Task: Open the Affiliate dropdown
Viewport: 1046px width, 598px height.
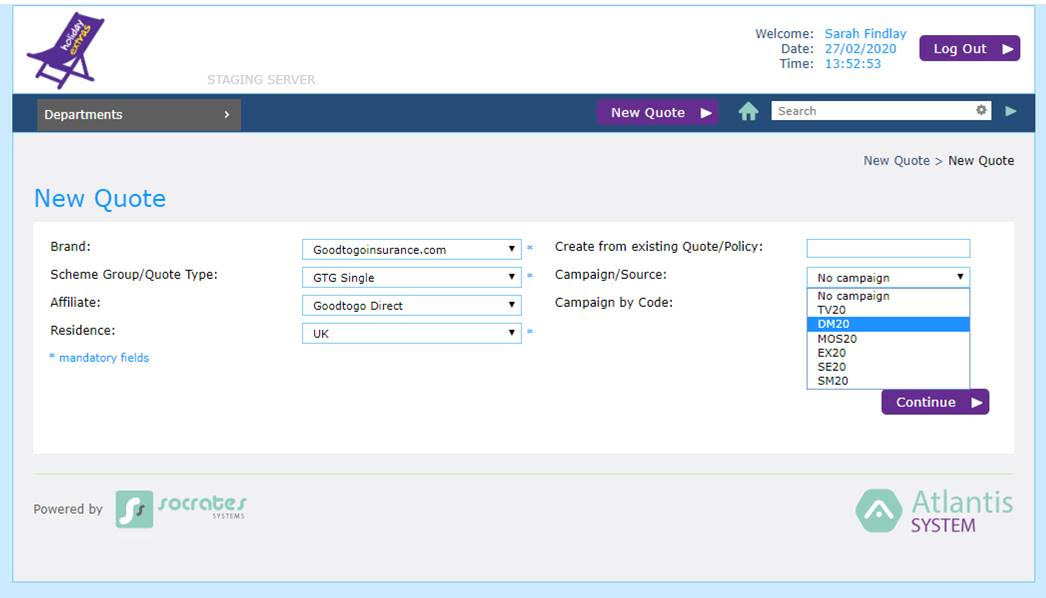Action: 411,306
